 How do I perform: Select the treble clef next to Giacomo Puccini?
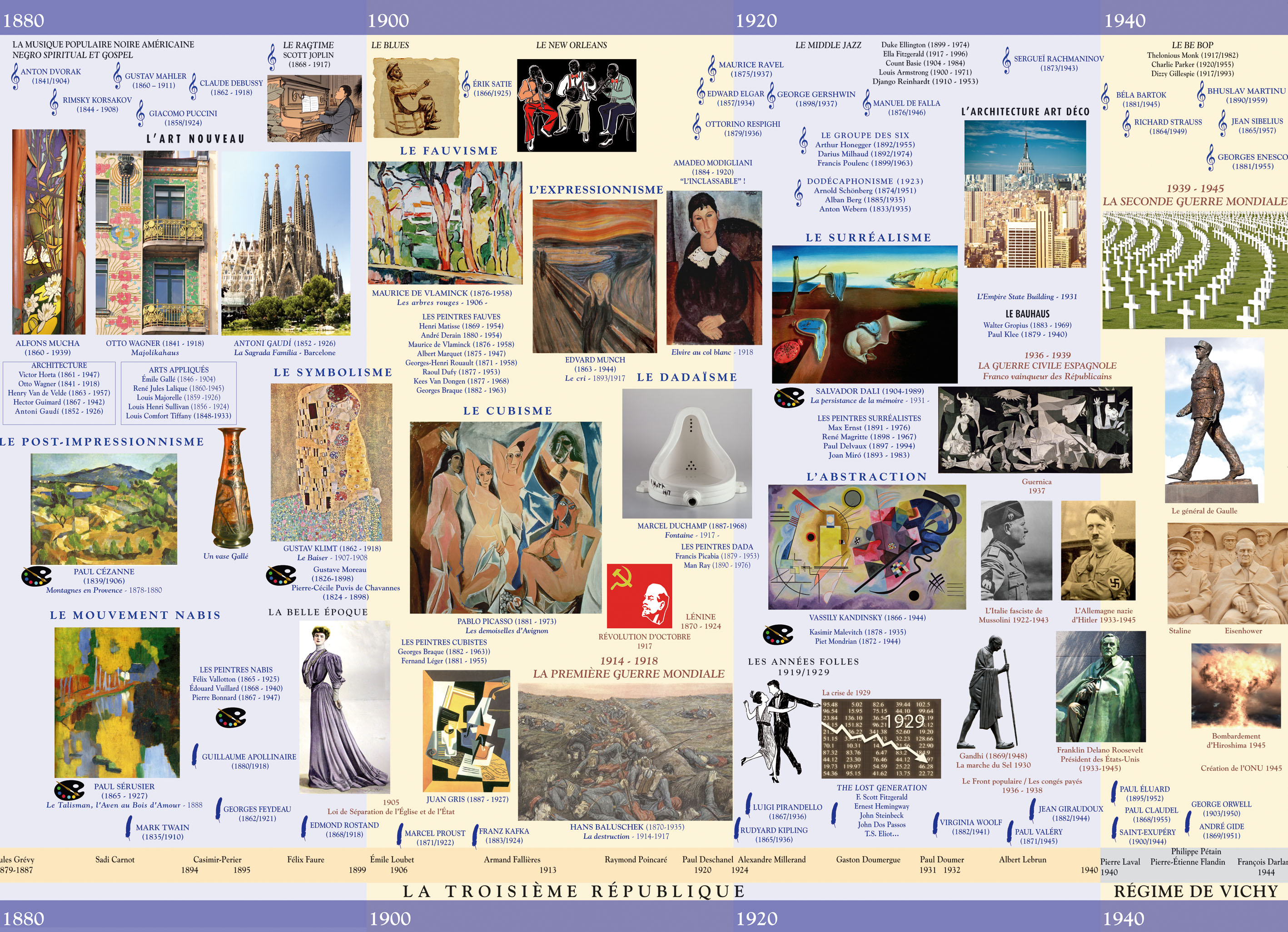tap(141, 113)
